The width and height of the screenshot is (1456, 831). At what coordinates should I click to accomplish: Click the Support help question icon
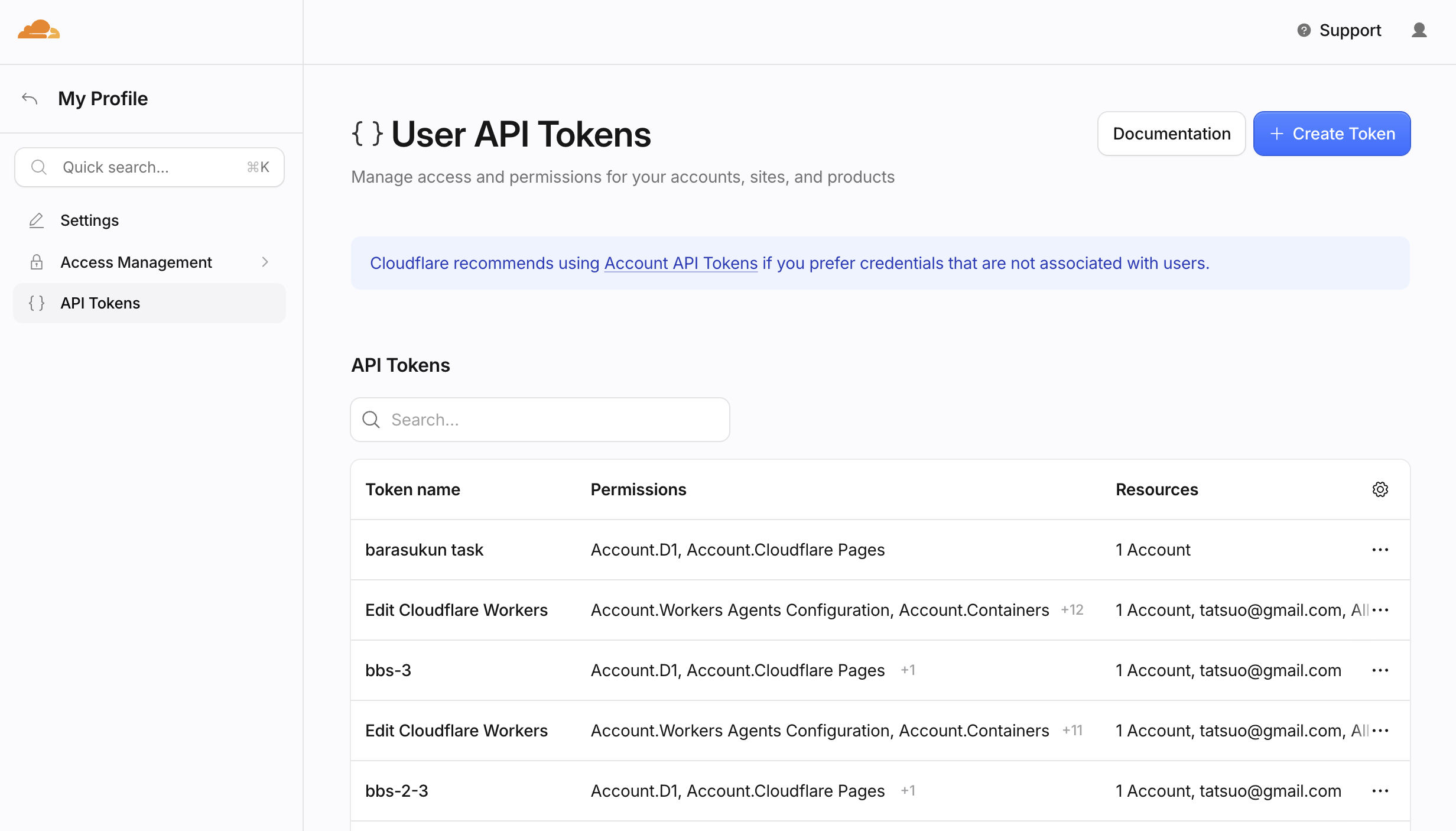(x=1304, y=30)
